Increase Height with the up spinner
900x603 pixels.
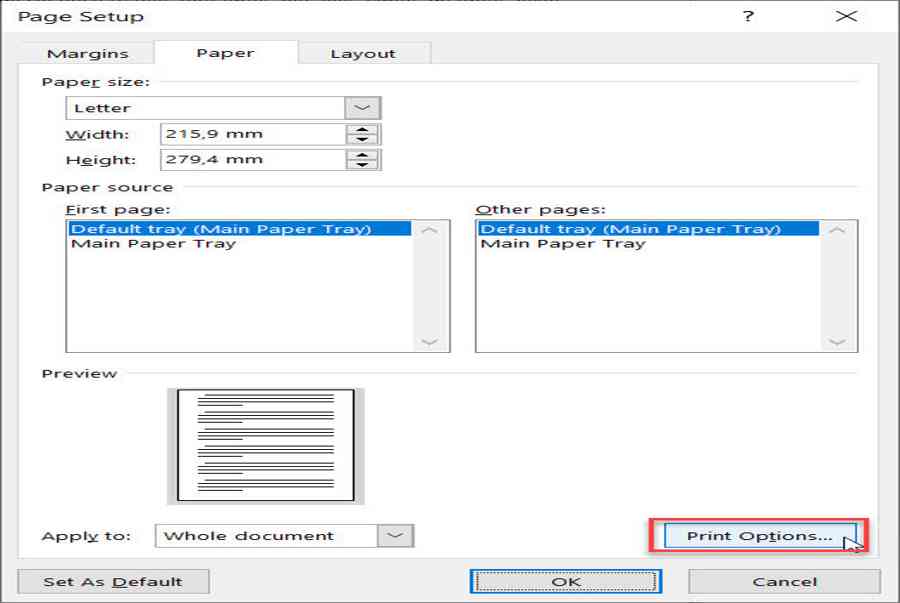click(x=362, y=154)
